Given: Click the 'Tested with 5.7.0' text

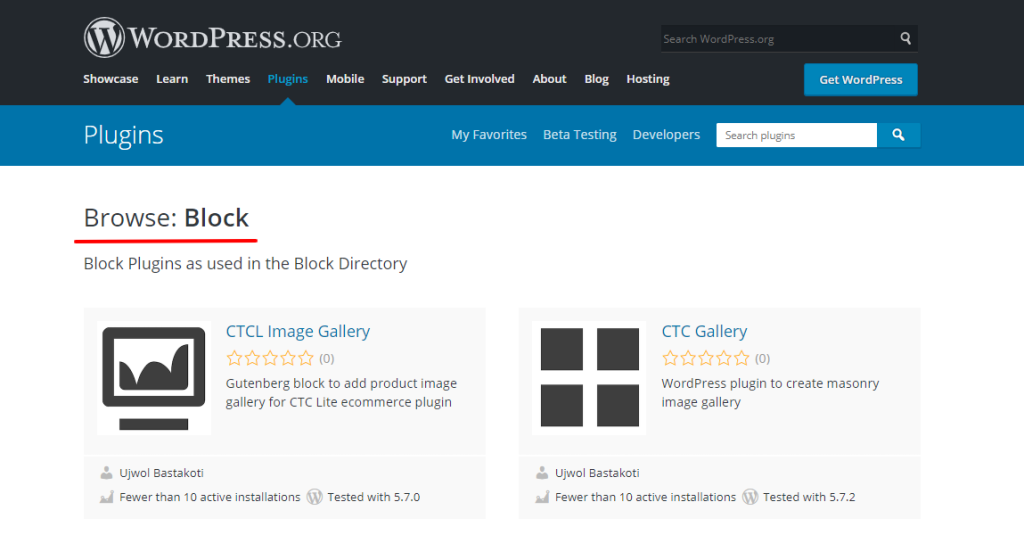Looking at the screenshot, I should coord(374,497).
